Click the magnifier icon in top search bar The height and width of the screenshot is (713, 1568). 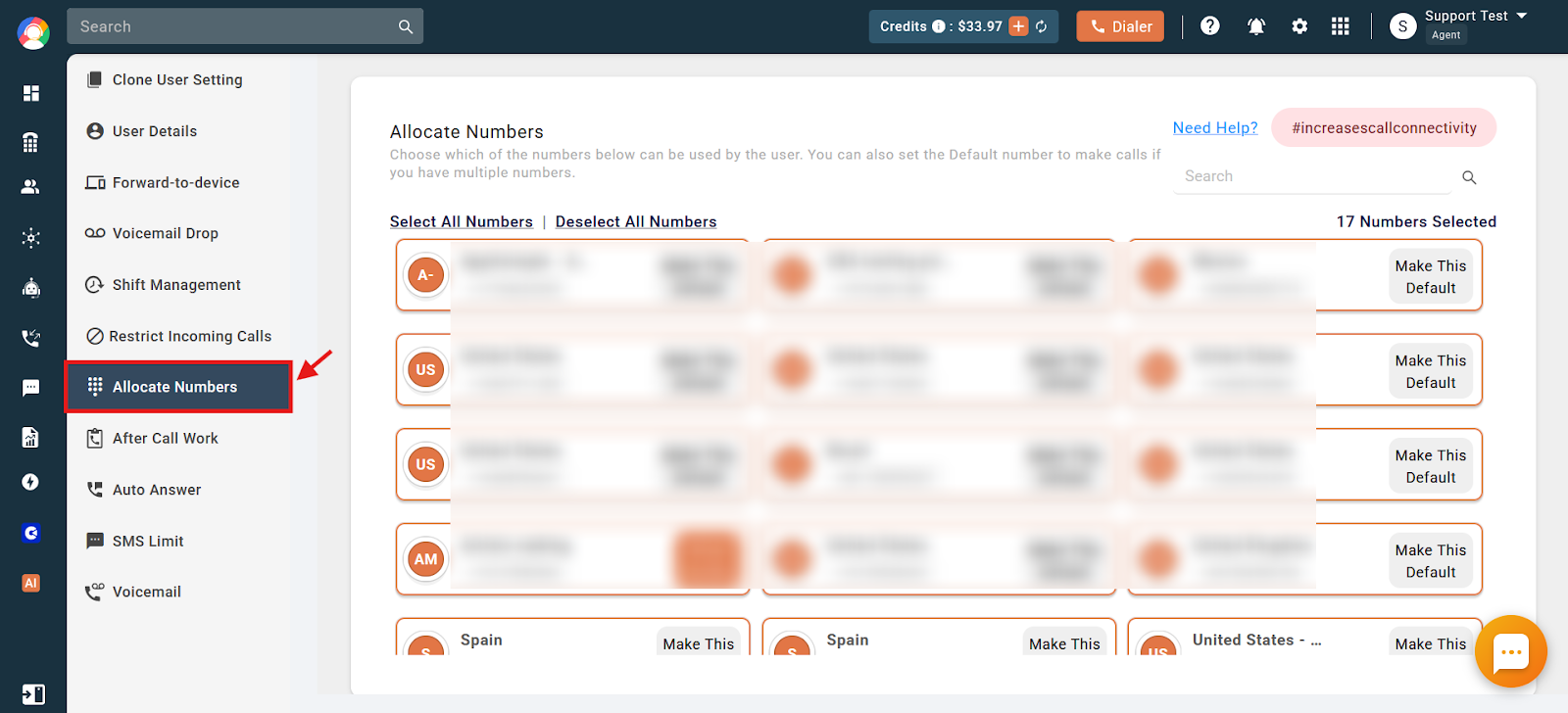406,26
